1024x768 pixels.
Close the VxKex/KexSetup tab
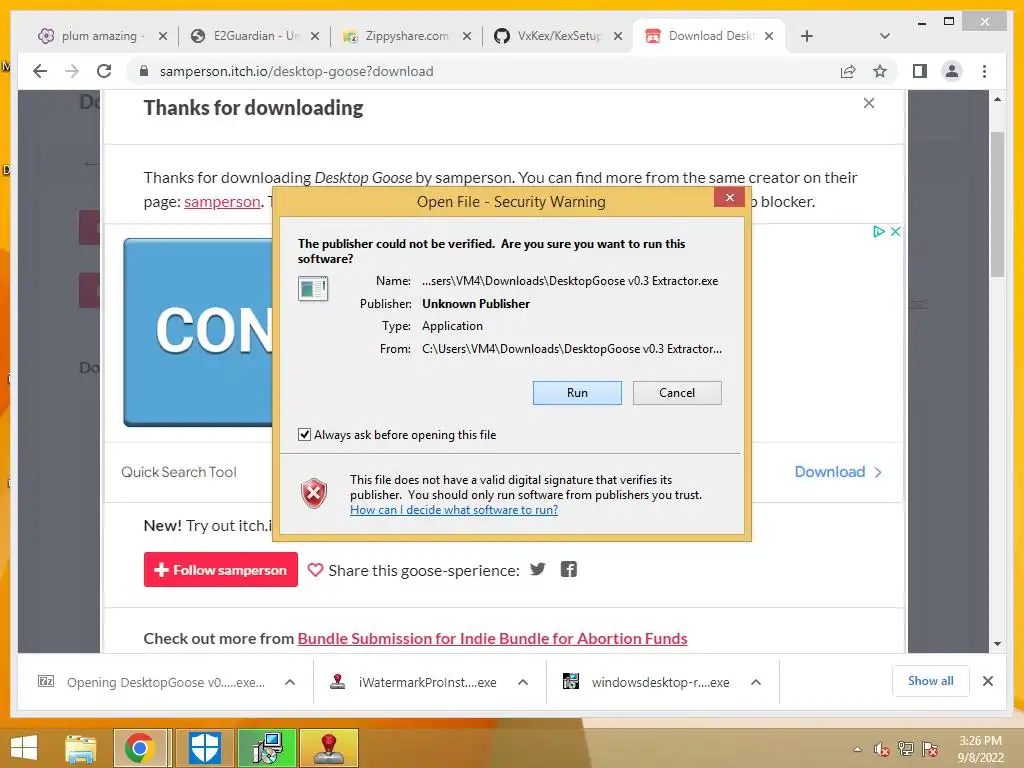(x=618, y=36)
